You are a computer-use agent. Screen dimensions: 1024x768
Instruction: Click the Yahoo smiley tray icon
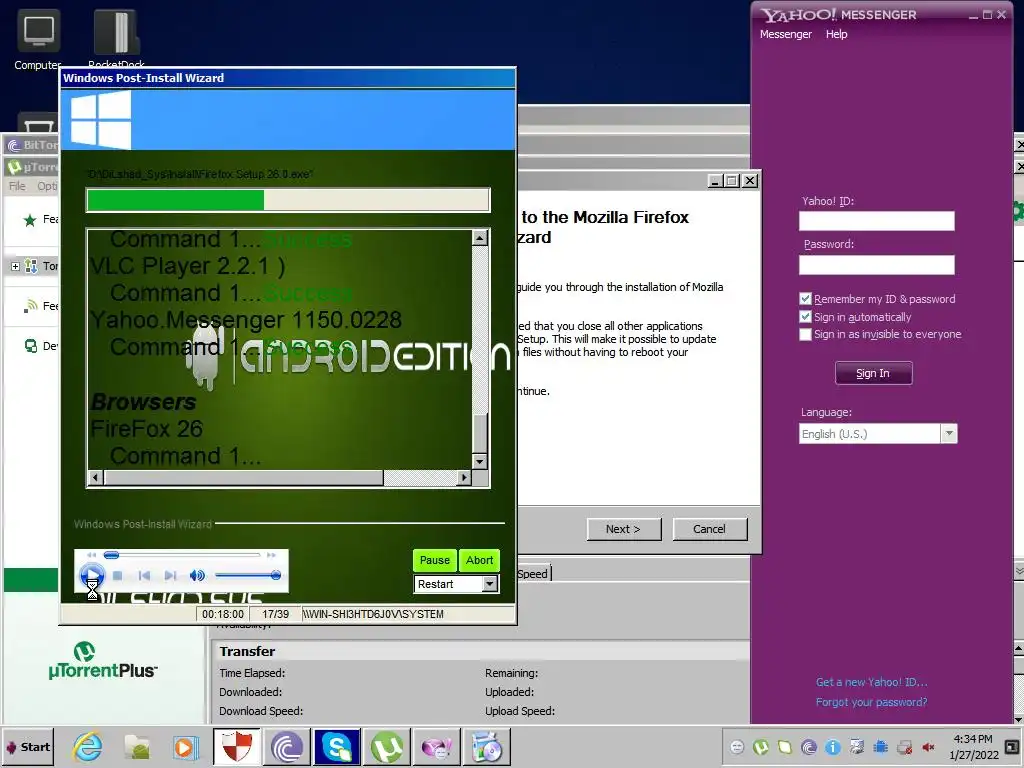tap(737, 747)
